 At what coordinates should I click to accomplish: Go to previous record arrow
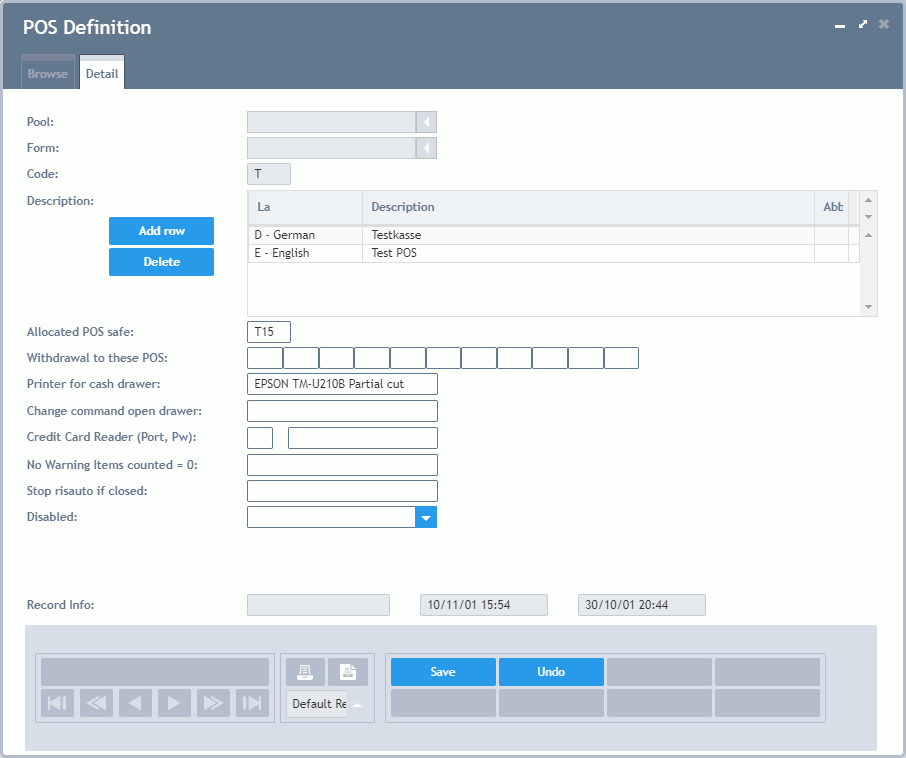click(135, 703)
